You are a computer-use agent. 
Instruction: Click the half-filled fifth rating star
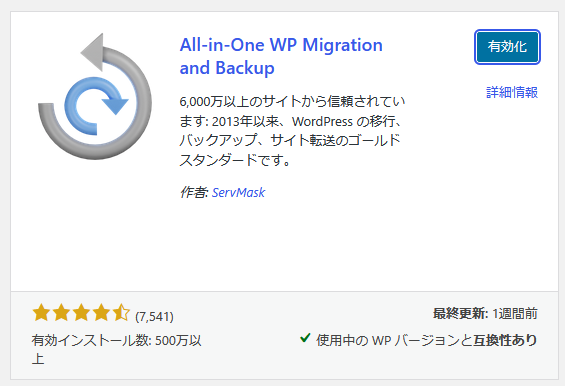coord(121,312)
